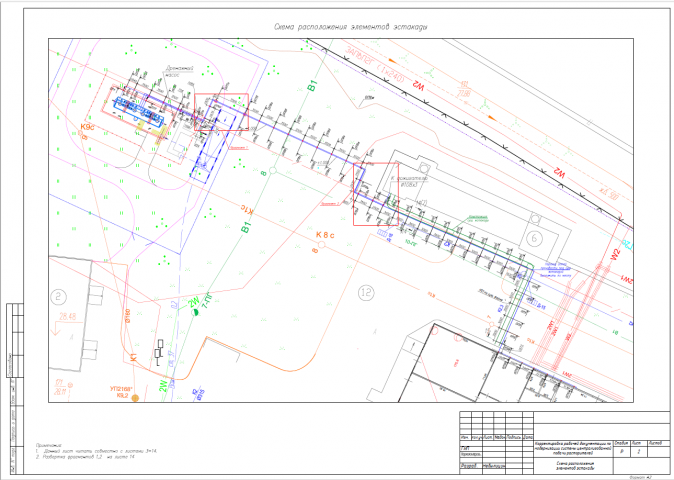Image resolution: width=674 pixels, height=480 pixels.
Task: Click the orange "K1c" pipeline label
Action: coord(247,210)
